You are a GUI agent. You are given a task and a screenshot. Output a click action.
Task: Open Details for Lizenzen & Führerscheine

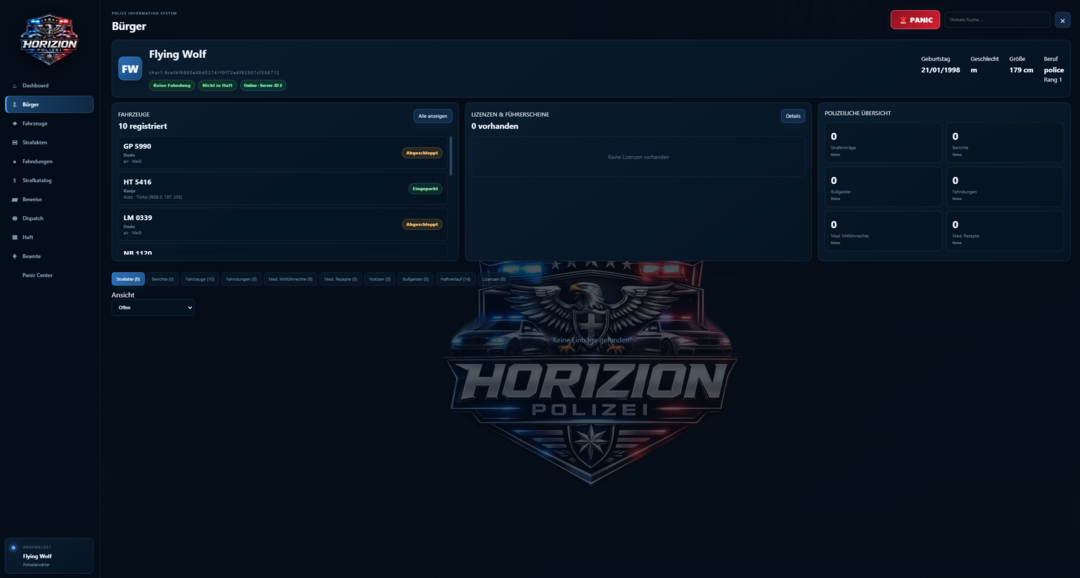[793, 116]
